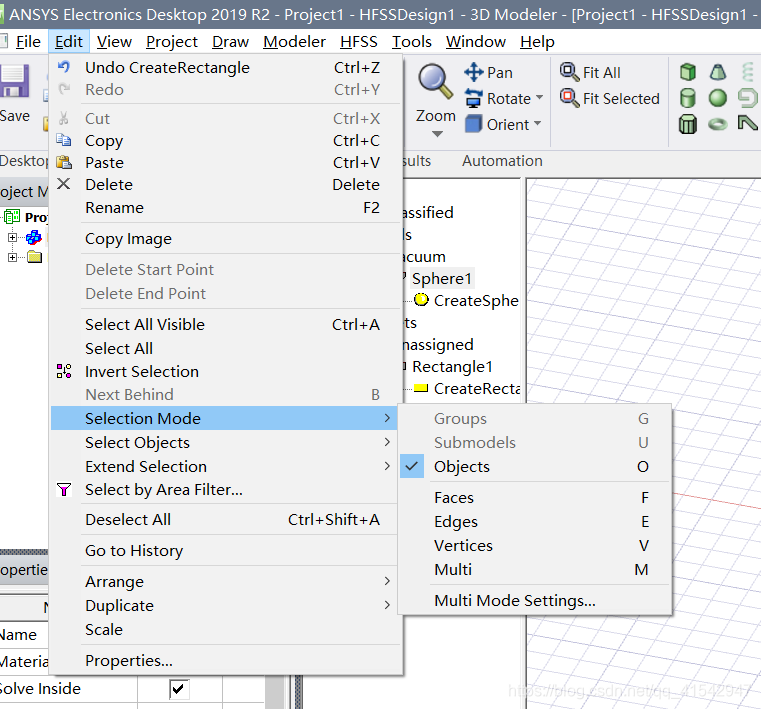Viewport: 761px width, 709px height.
Task: Open the Tools menu
Action: click(412, 42)
